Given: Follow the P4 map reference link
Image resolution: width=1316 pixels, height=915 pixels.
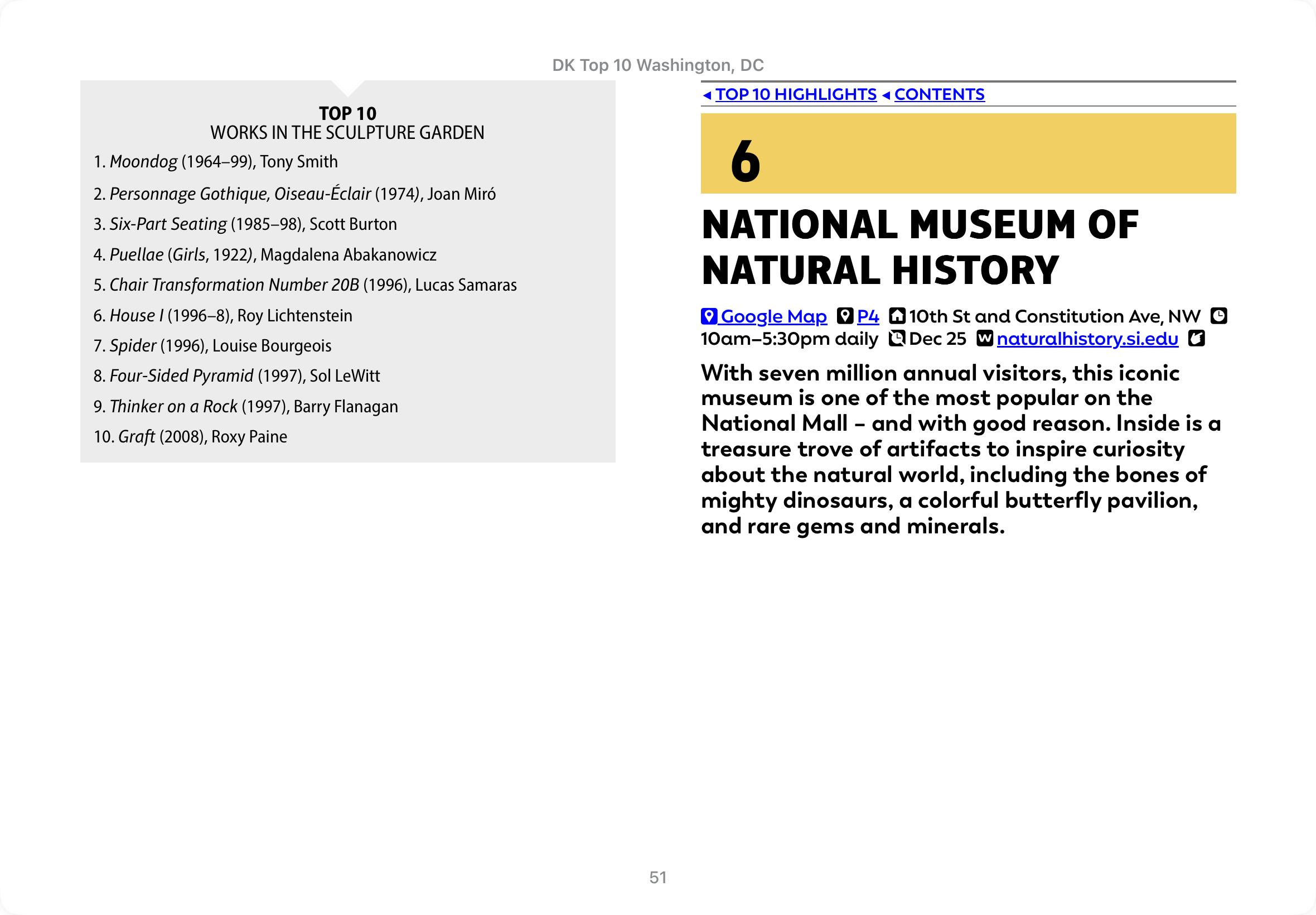Looking at the screenshot, I should coord(868,316).
